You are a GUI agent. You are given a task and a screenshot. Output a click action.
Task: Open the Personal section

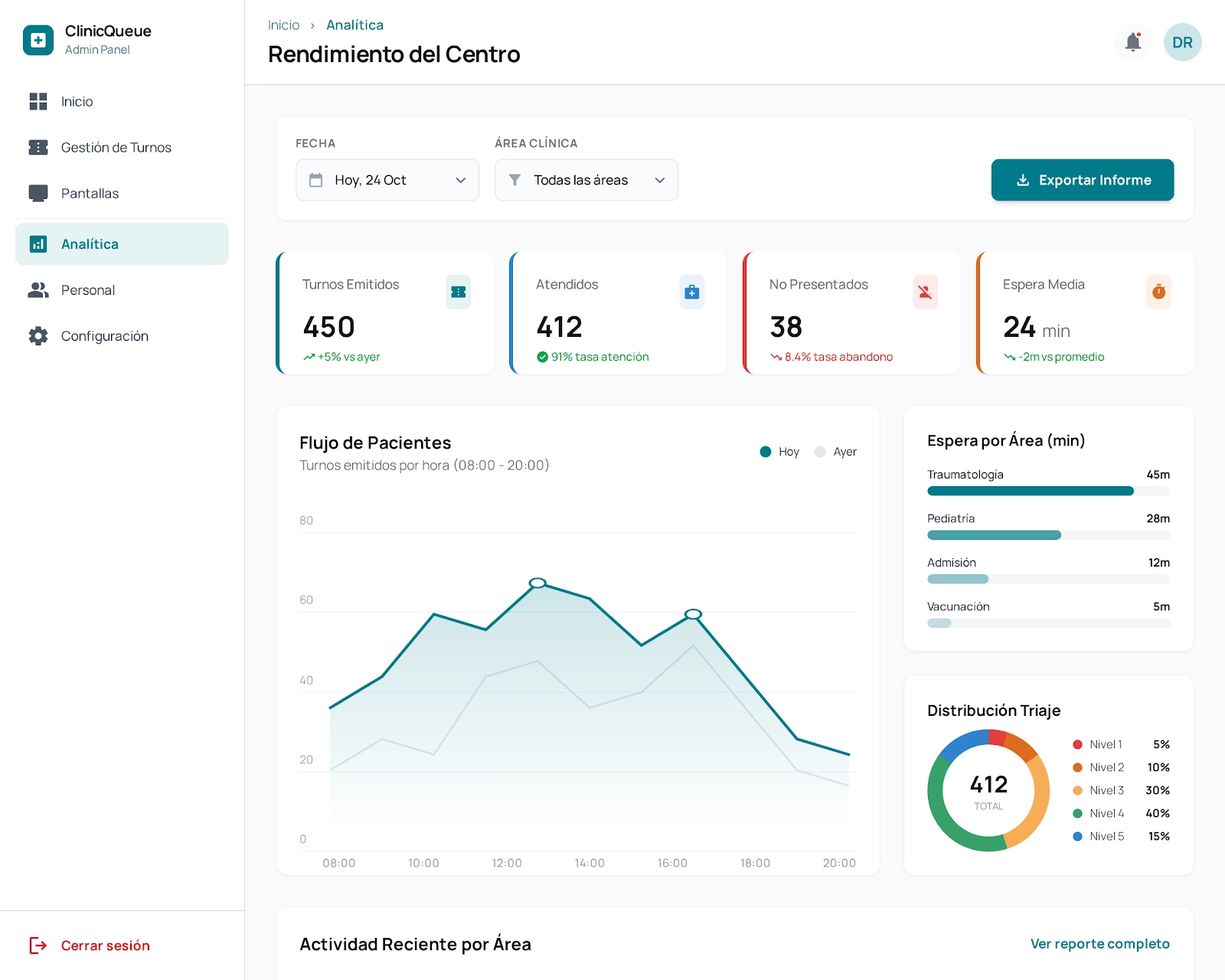coord(122,290)
